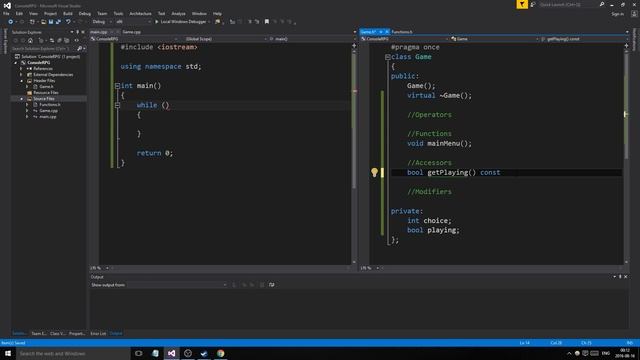The width and height of the screenshot is (640, 360).
Task: Pin the Solution Explorer panel
Action: point(78,32)
